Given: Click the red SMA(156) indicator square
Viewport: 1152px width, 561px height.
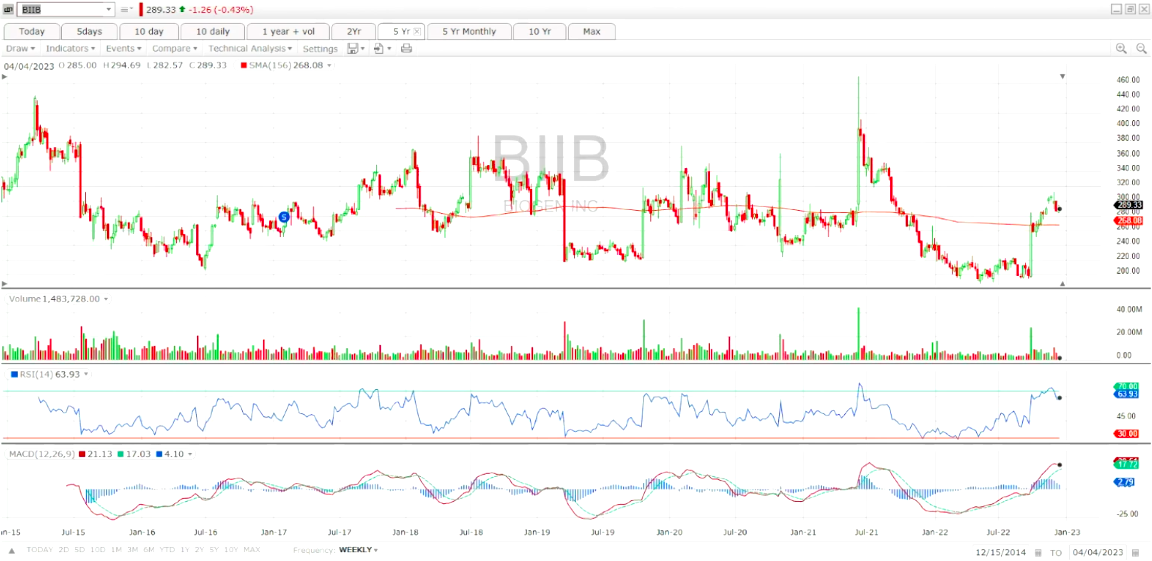Looking at the screenshot, I should click(x=243, y=65).
